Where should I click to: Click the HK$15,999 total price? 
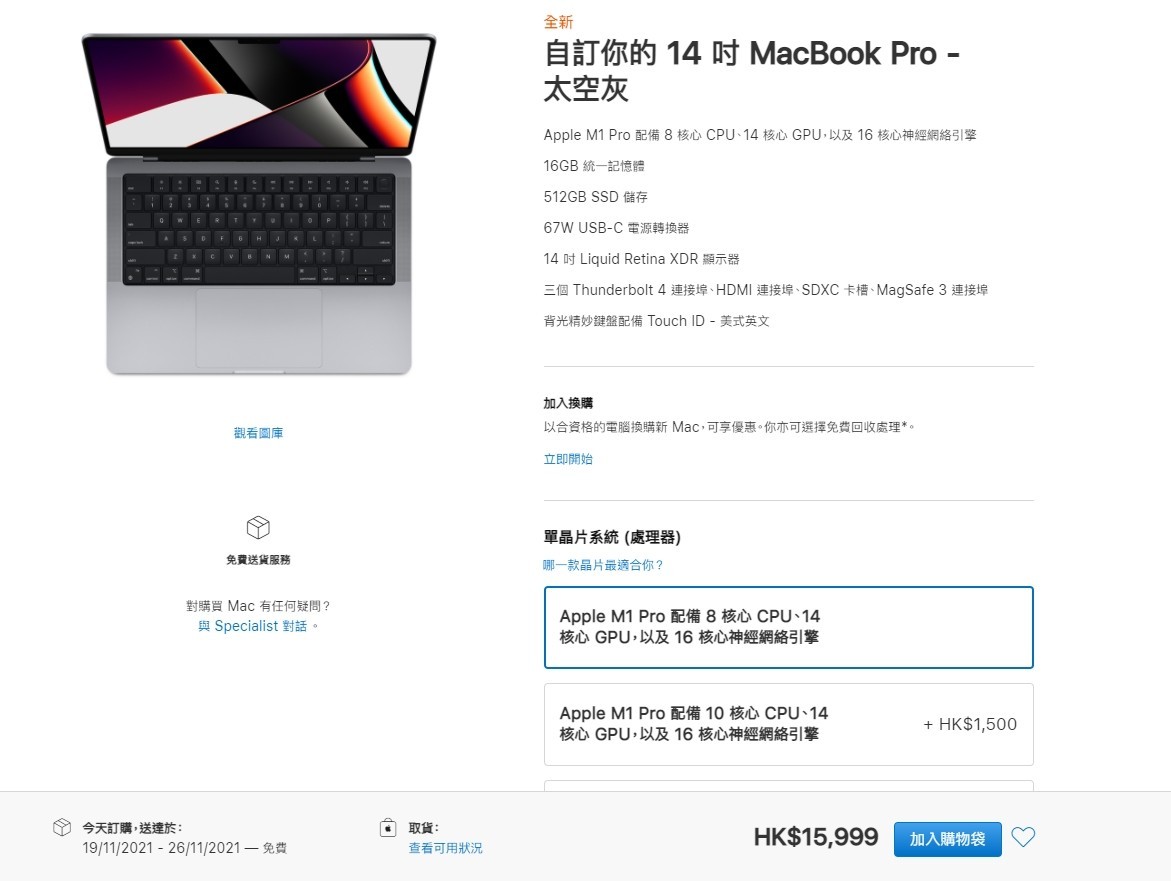point(816,837)
